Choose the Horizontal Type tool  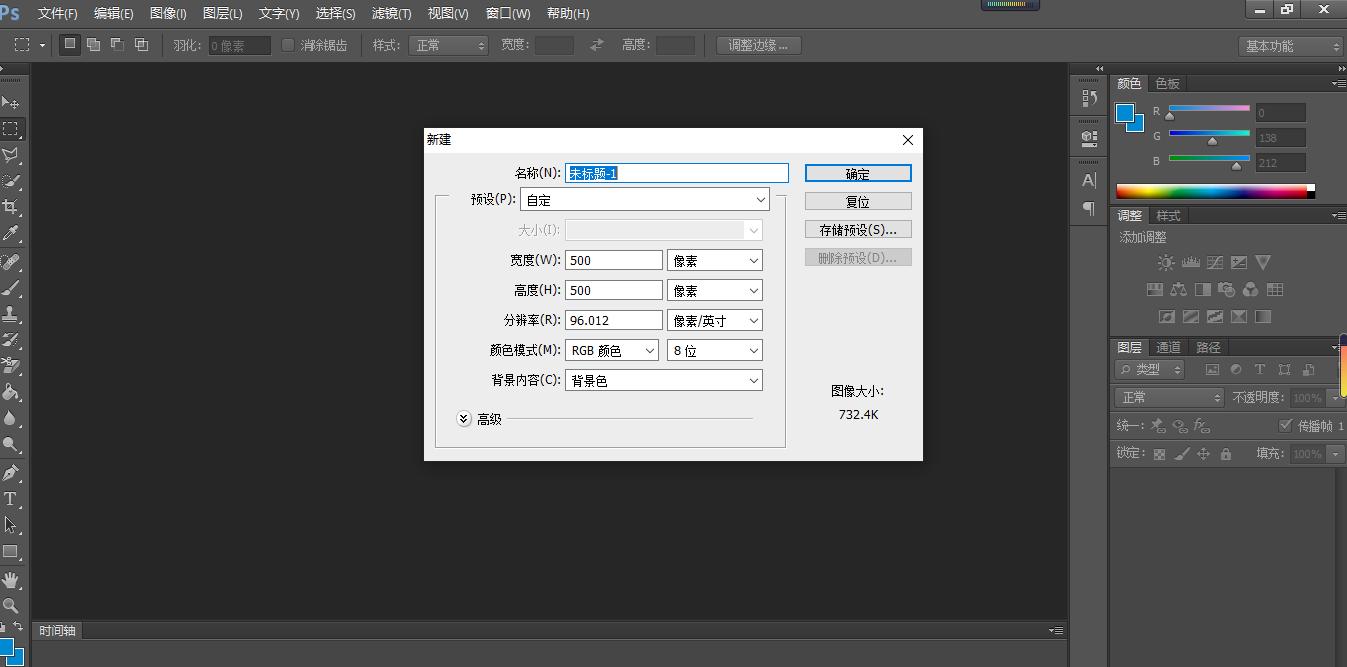(13, 499)
